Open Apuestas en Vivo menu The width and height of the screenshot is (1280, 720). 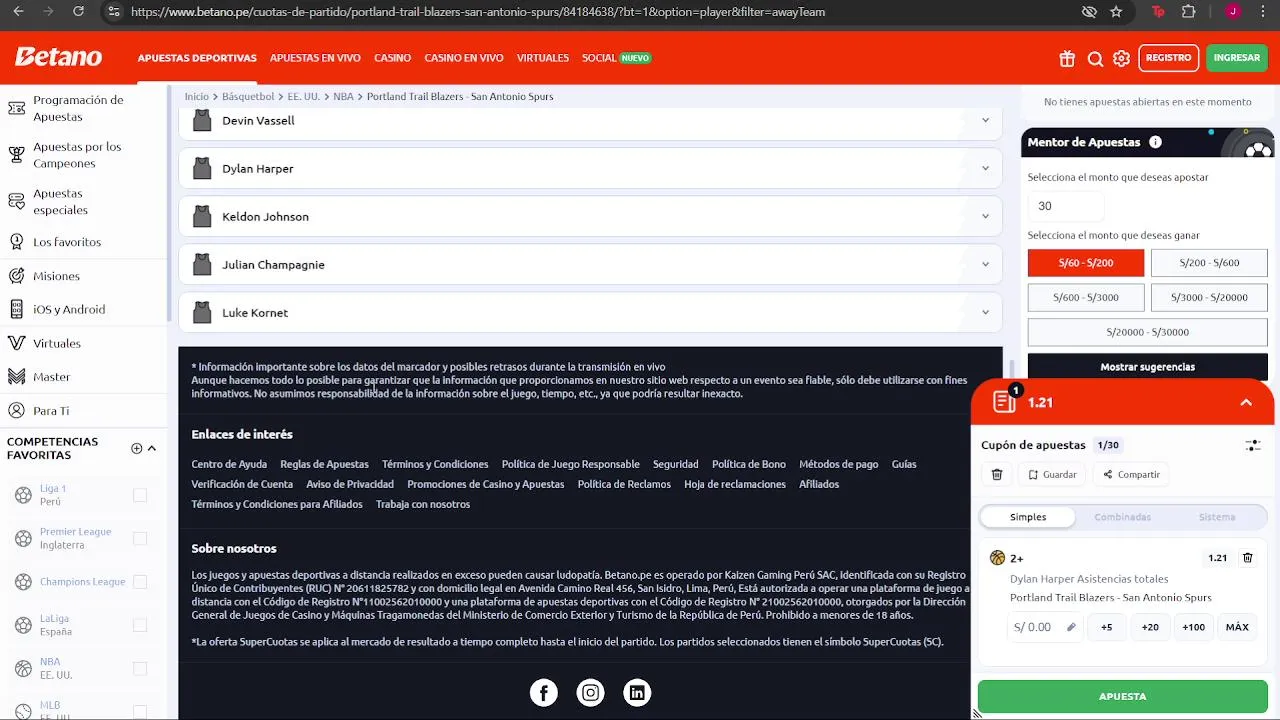click(315, 58)
